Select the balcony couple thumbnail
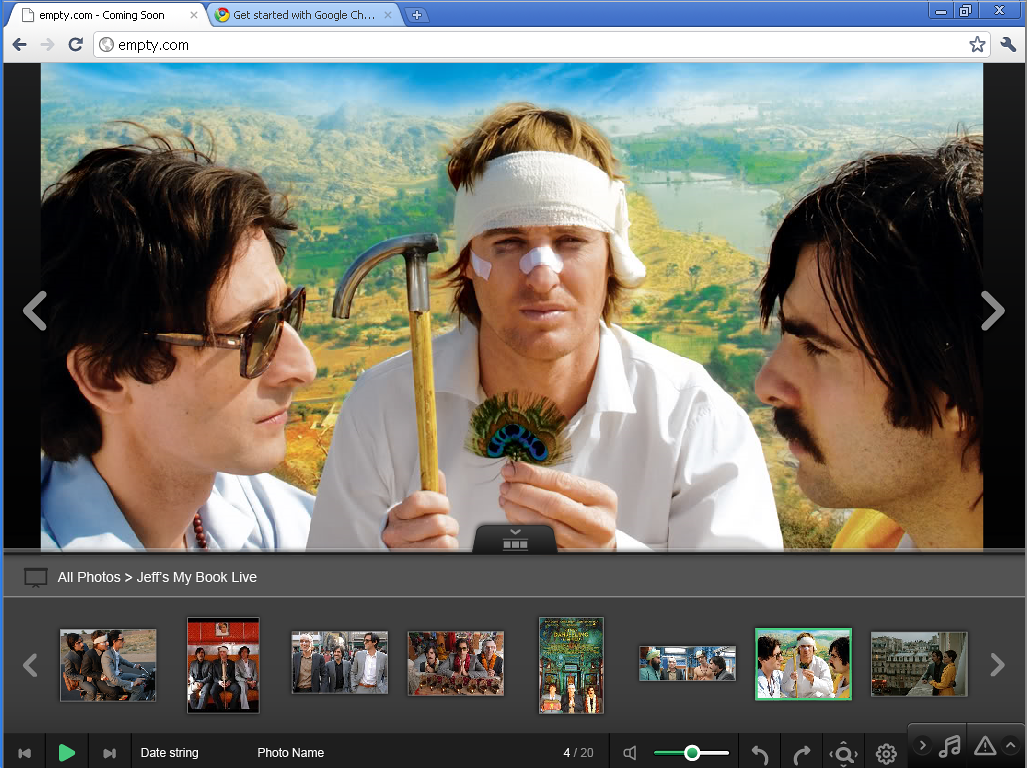The height and width of the screenshot is (768, 1027). tap(919, 664)
